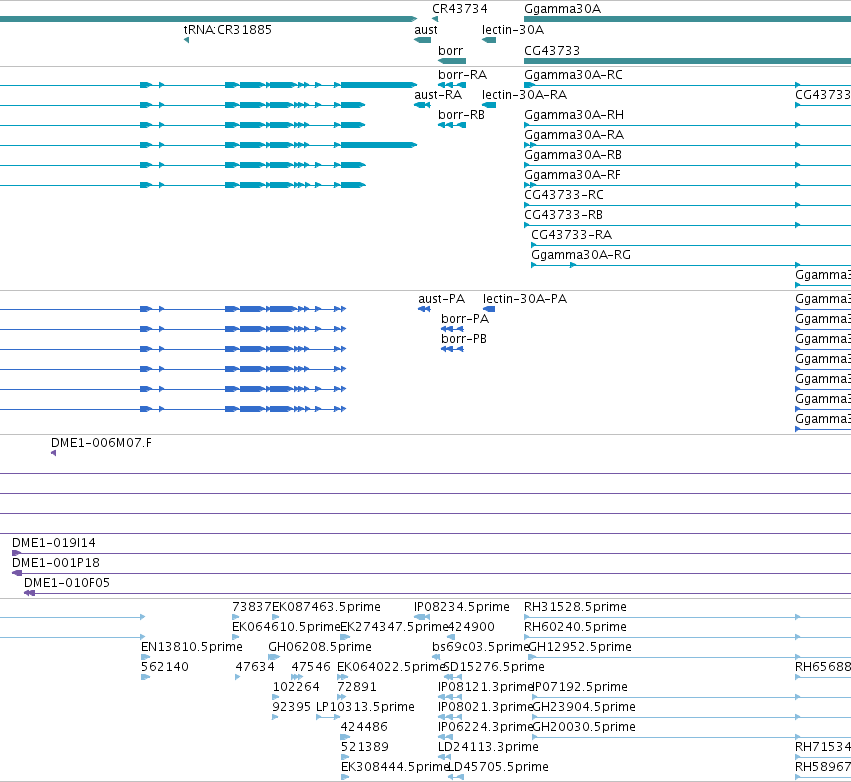Click the 562140 EST label
Screen dimensions: 851x782
164,667
